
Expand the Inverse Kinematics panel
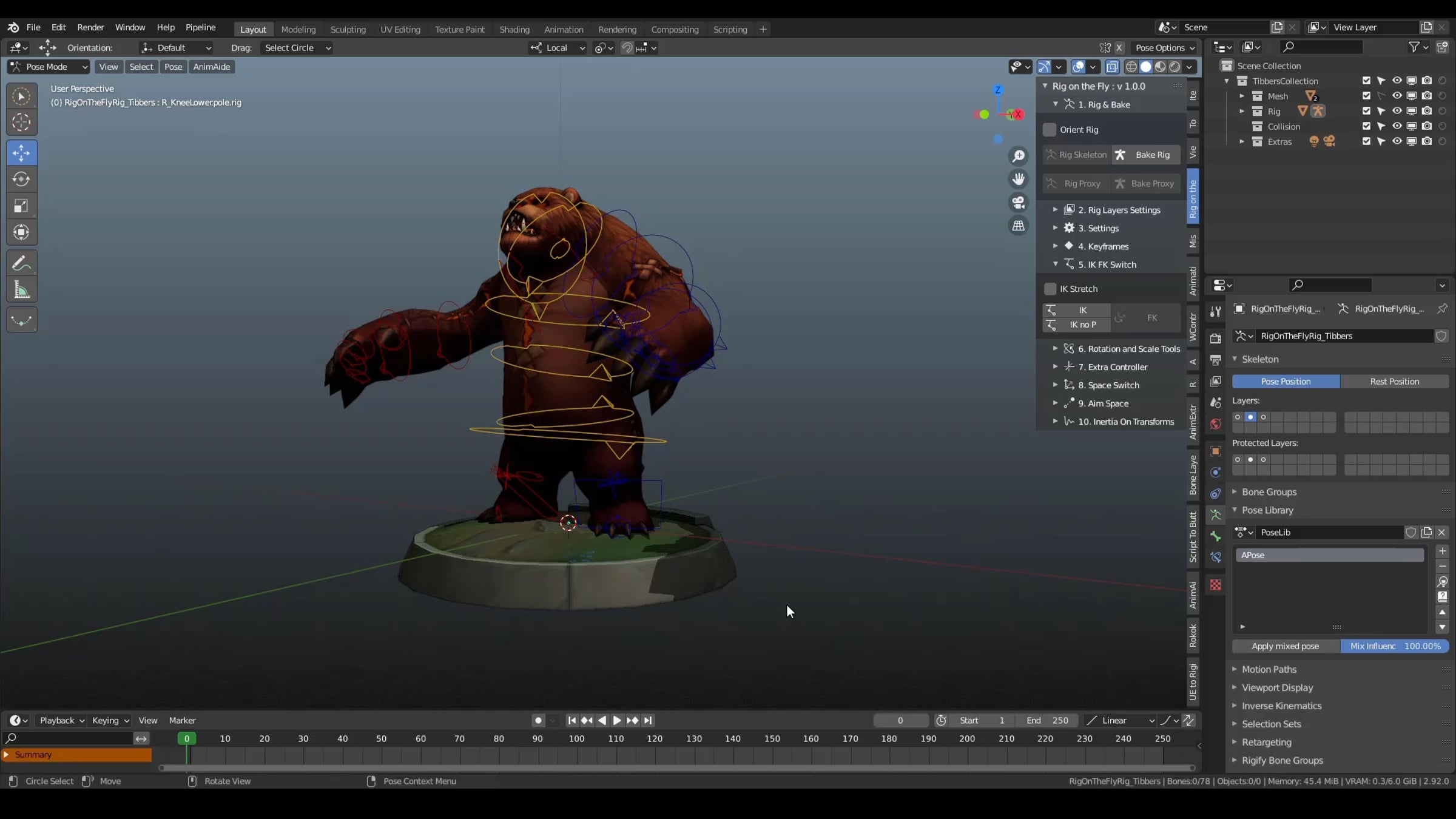[1281, 706]
